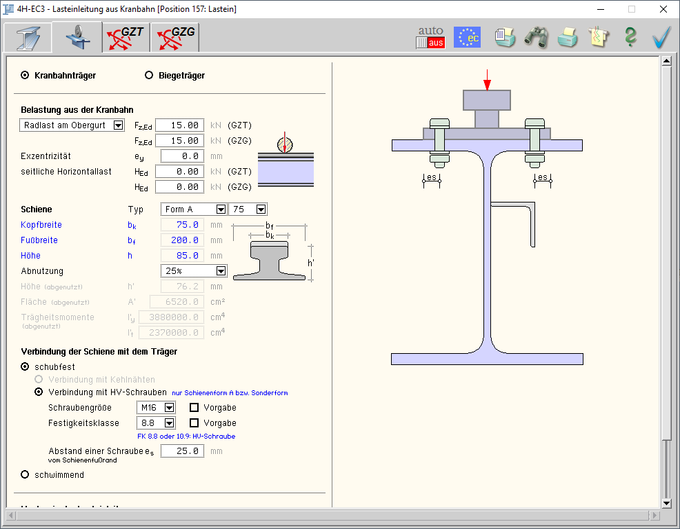Select the Biegeträger radio button
680x529 pixels.
(x=150, y=75)
